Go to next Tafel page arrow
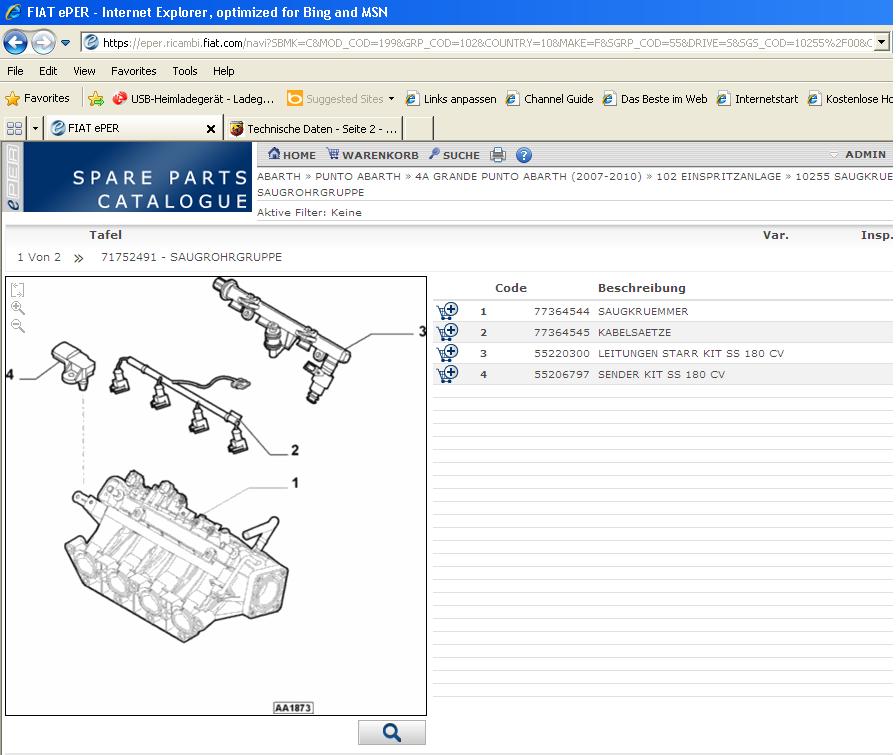This screenshot has height=755, width=896. [79, 258]
